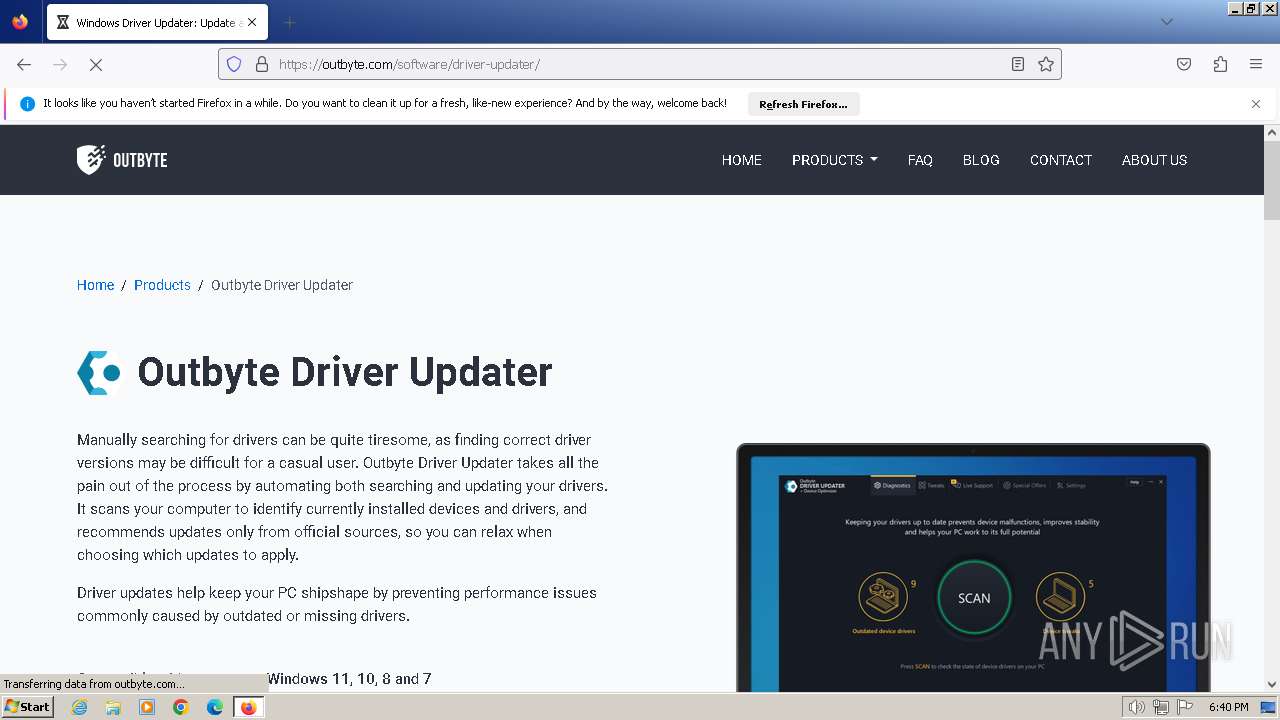Click the Diagnostics tab in product screenshot
Screen dimensions: 1280x720
(893, 485)
